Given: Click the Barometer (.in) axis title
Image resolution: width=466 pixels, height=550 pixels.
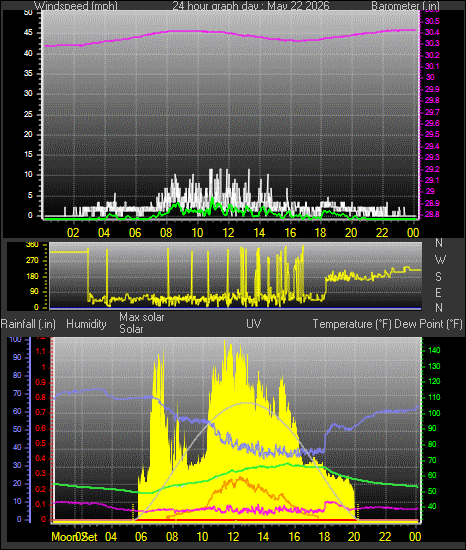Looking at the screenshot, I should [x=405, y=6].
